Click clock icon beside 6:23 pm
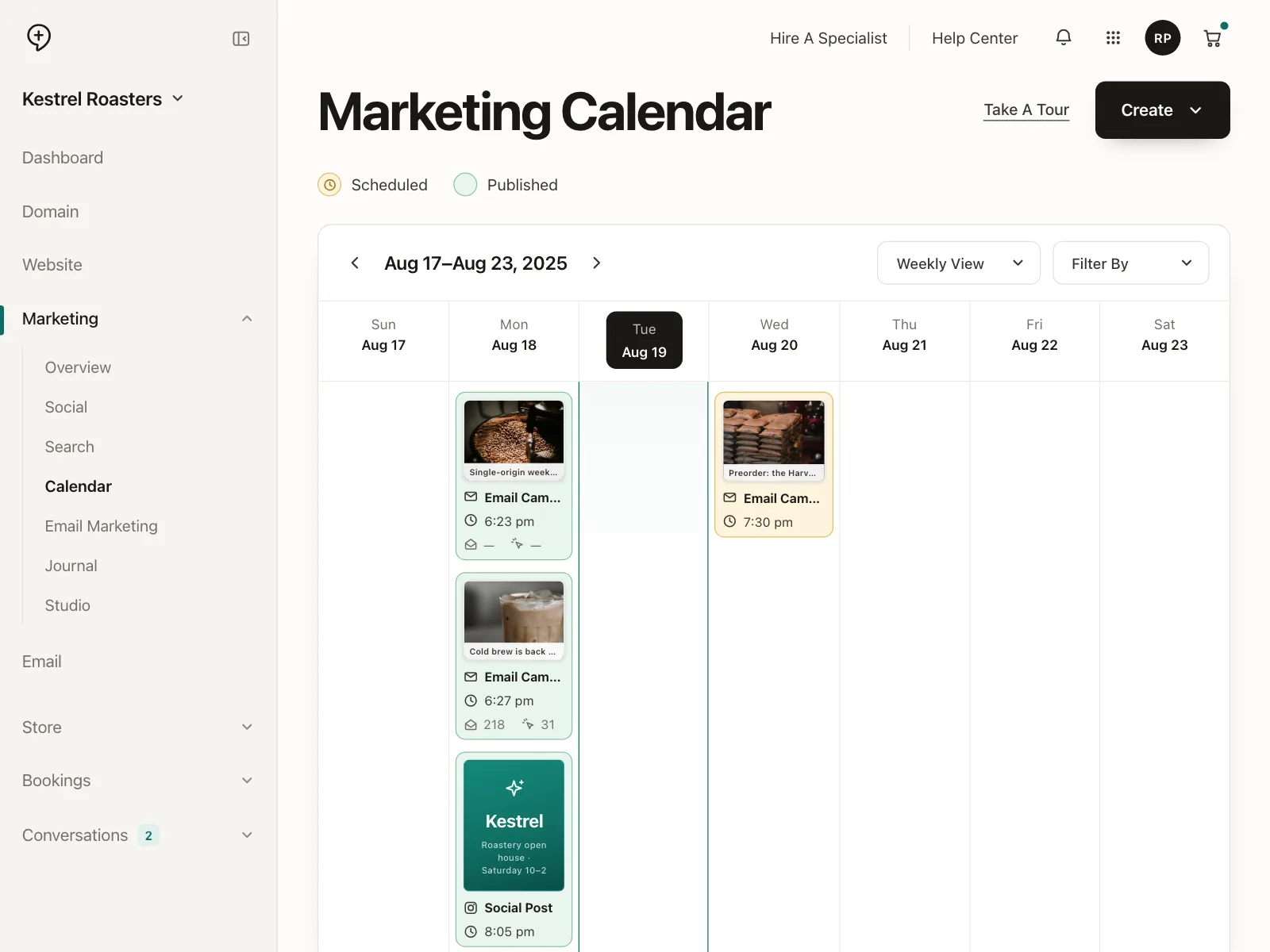1270x952 pixels. (x=471, y=520)
